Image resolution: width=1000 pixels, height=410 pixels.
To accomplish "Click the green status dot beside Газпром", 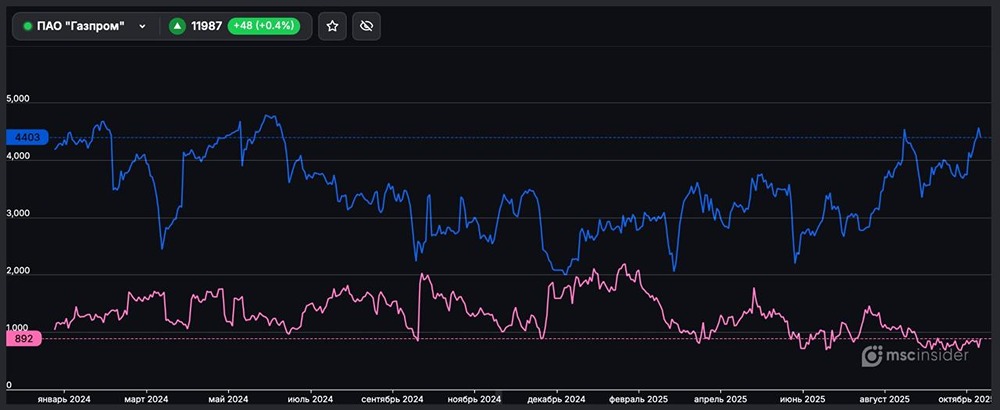I will point(28,26).
